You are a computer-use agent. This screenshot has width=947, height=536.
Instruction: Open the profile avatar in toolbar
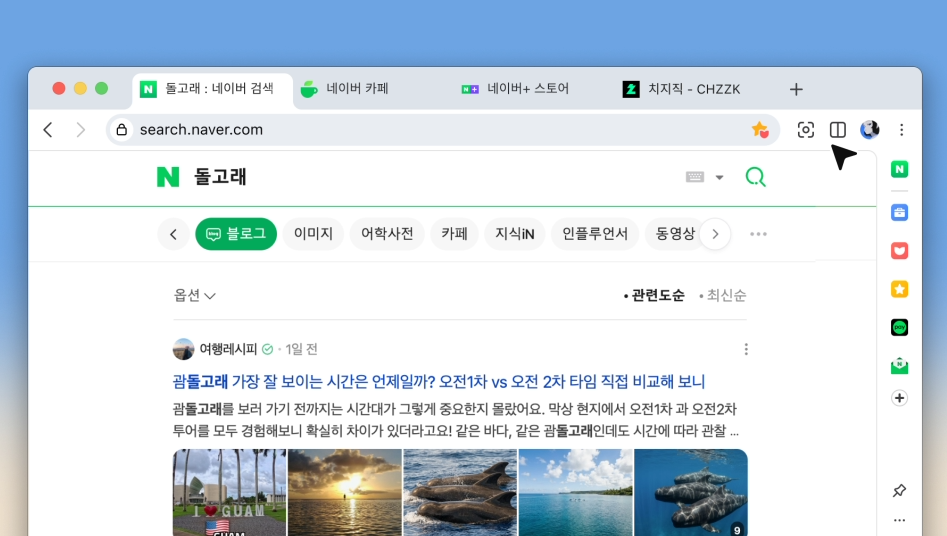click(870, 129)
